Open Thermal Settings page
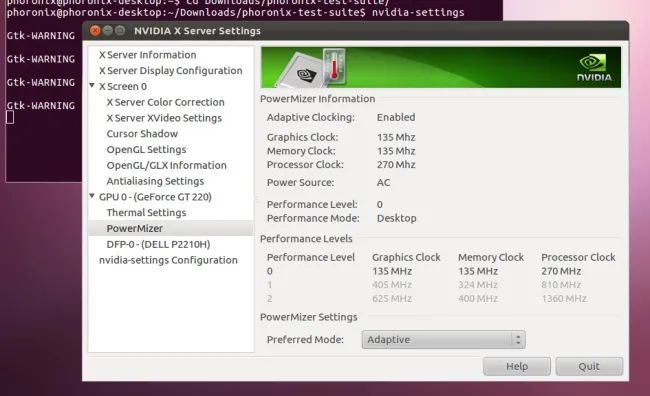This screenshot has width=650, height=396. [146, 212]
